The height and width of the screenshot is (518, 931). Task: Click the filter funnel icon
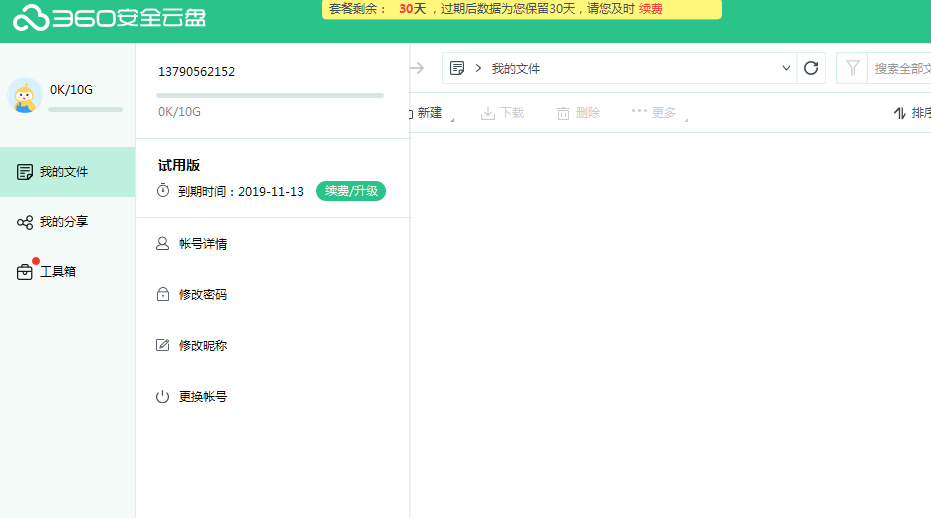tap(852, 68)
